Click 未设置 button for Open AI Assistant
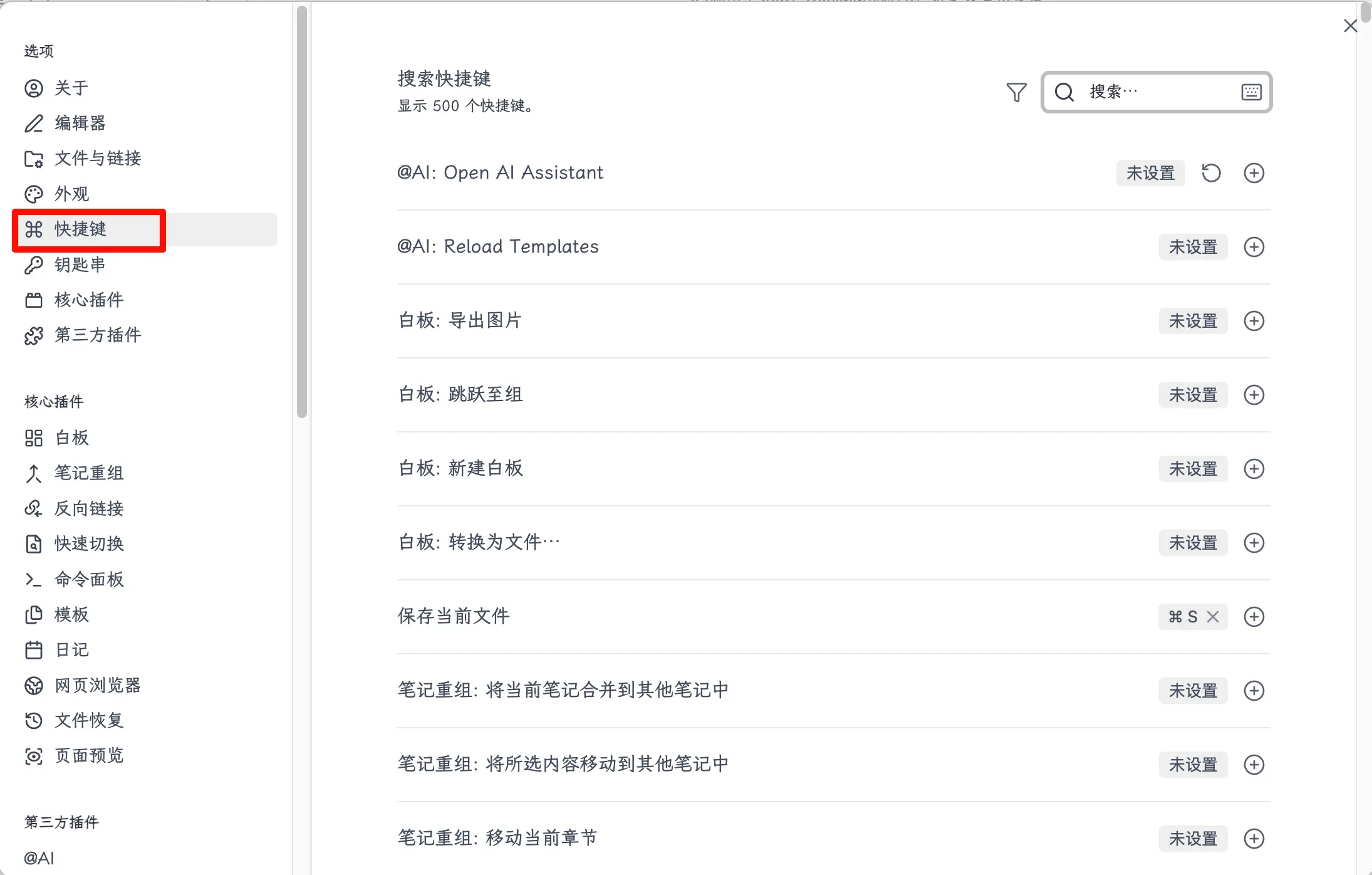Image resolution: width=1372 pixels, height=875 pixels. coord(1150,173)
